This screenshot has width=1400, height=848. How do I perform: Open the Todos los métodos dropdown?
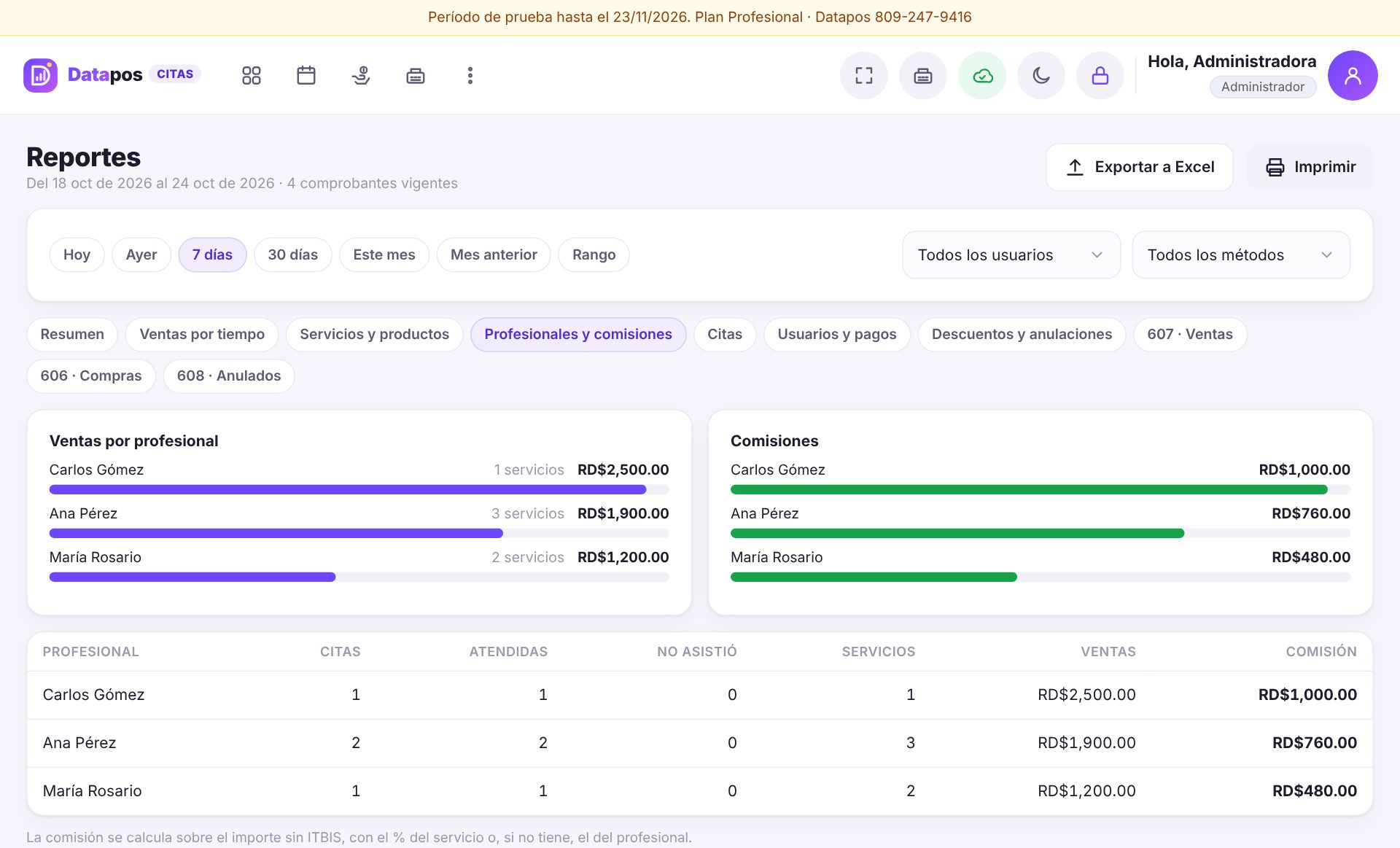point(1241,255)
